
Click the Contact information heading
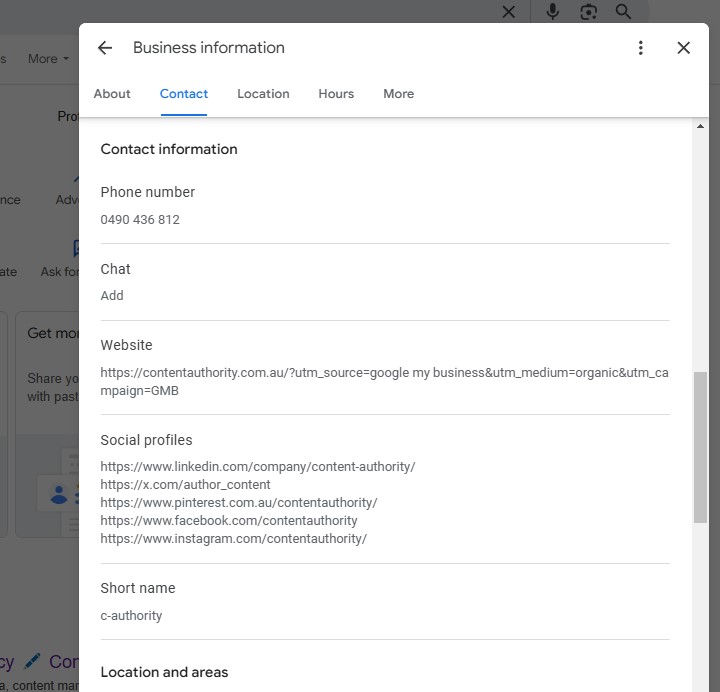coord(169,149)
